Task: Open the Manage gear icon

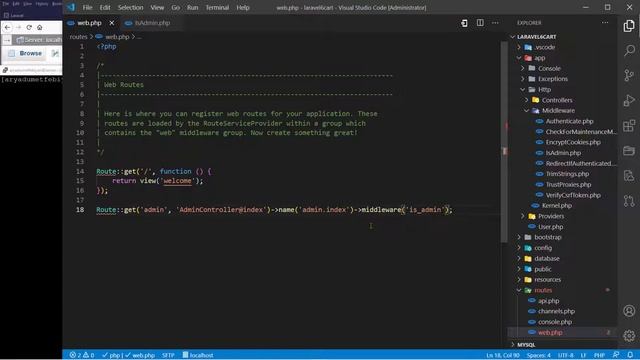Action: (629, 336)
